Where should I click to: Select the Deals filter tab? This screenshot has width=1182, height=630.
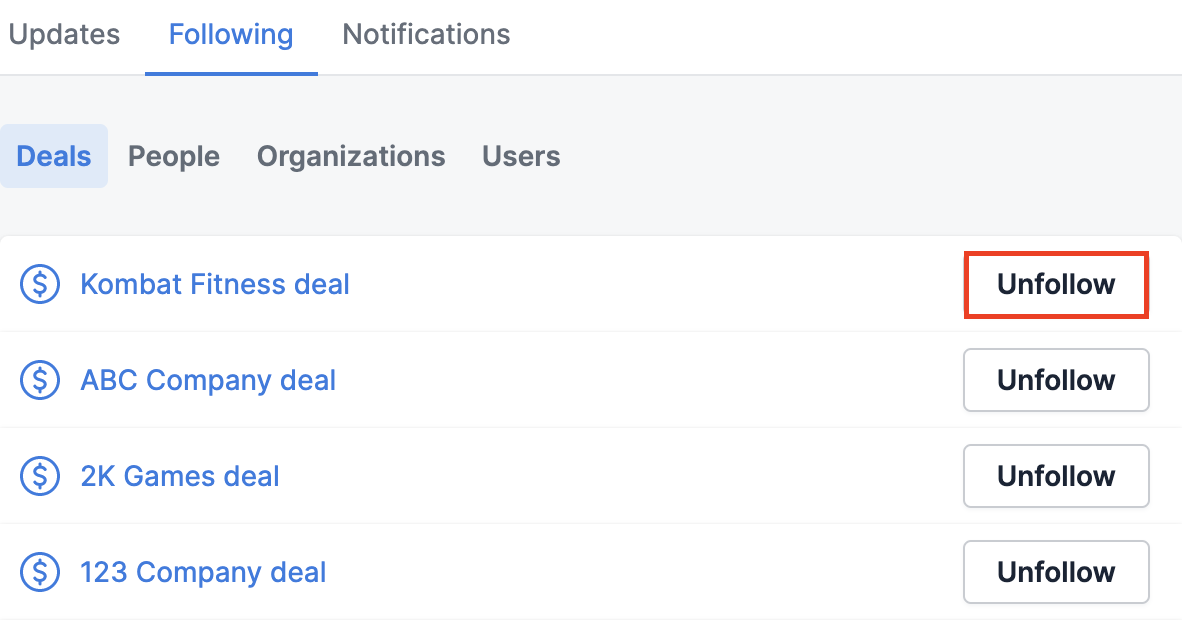[54, 156]
